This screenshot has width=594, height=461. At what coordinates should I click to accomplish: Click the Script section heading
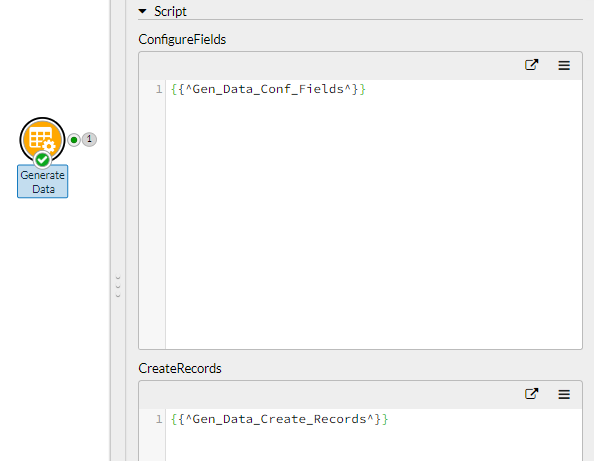170,11
